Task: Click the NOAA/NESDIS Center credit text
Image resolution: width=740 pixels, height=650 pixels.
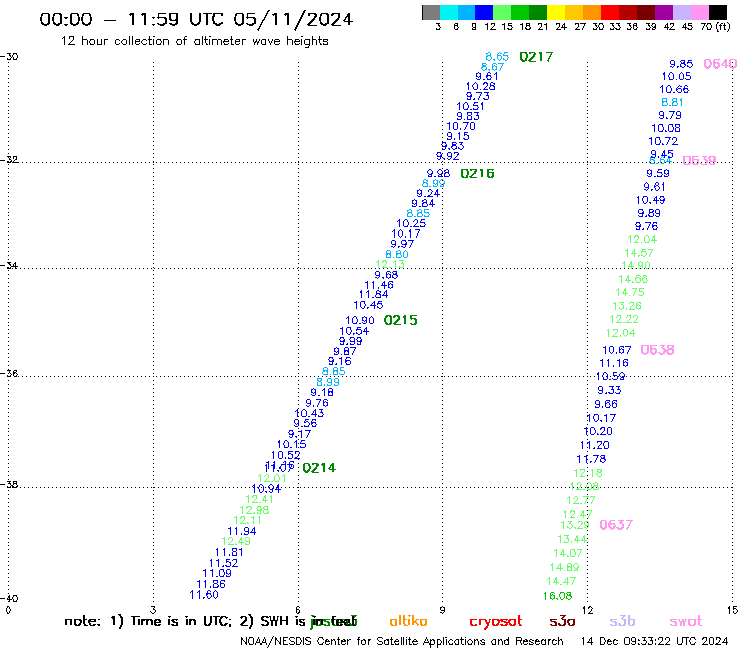Action: tap(402, 642)
